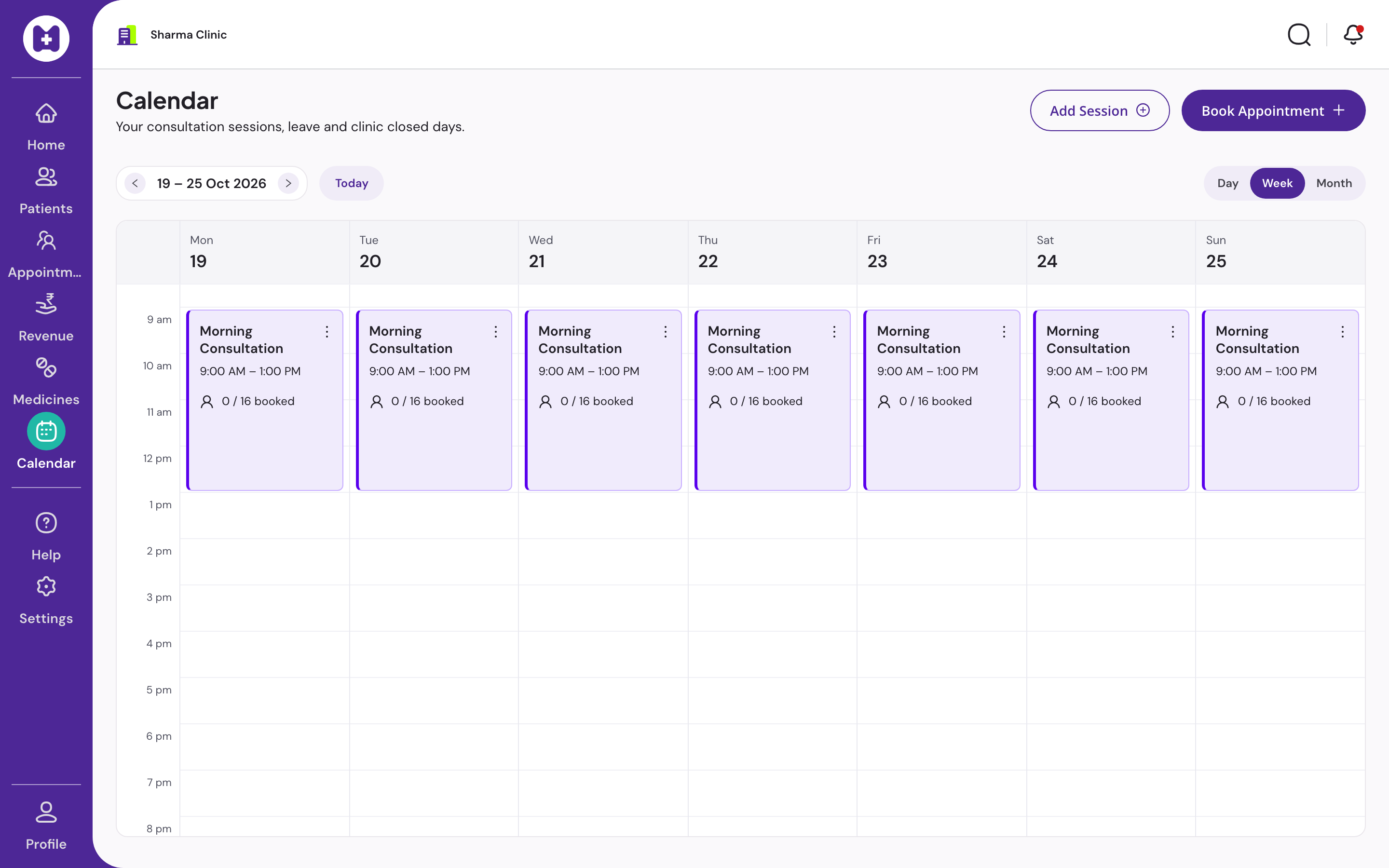Click the 19 – 25 Oct 2026 date range

211,183
